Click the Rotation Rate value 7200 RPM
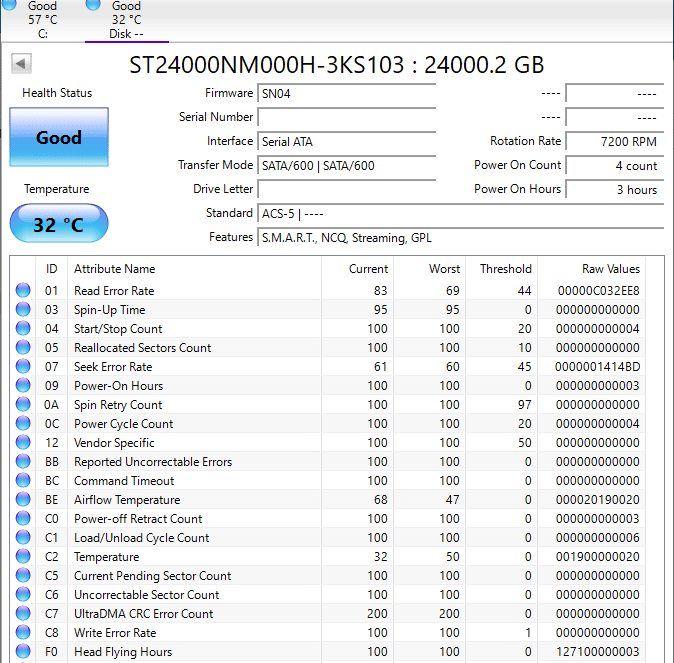This screenshot has width=674, height=663. click(x=615, y=141)
